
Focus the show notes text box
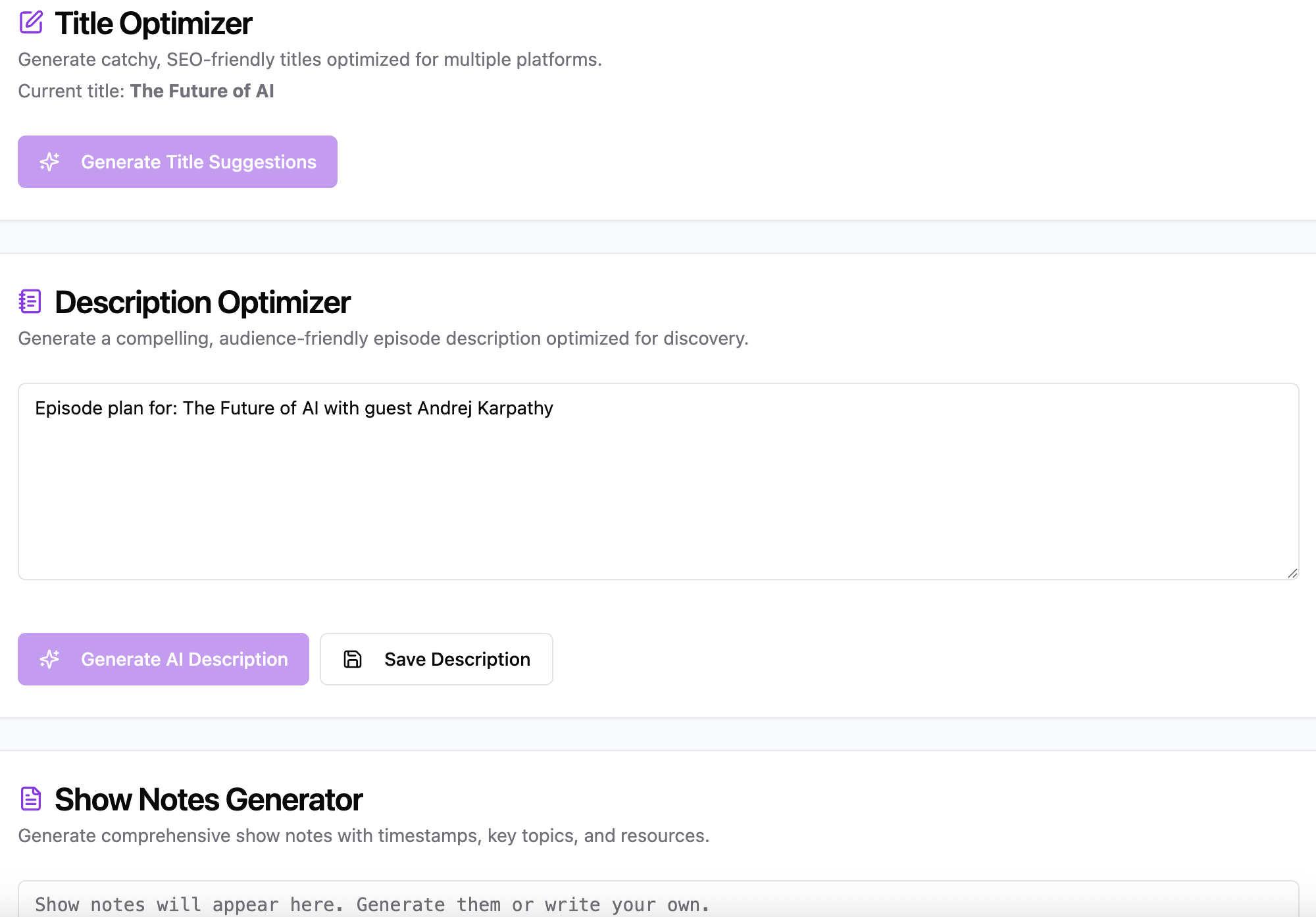[658, 899]
